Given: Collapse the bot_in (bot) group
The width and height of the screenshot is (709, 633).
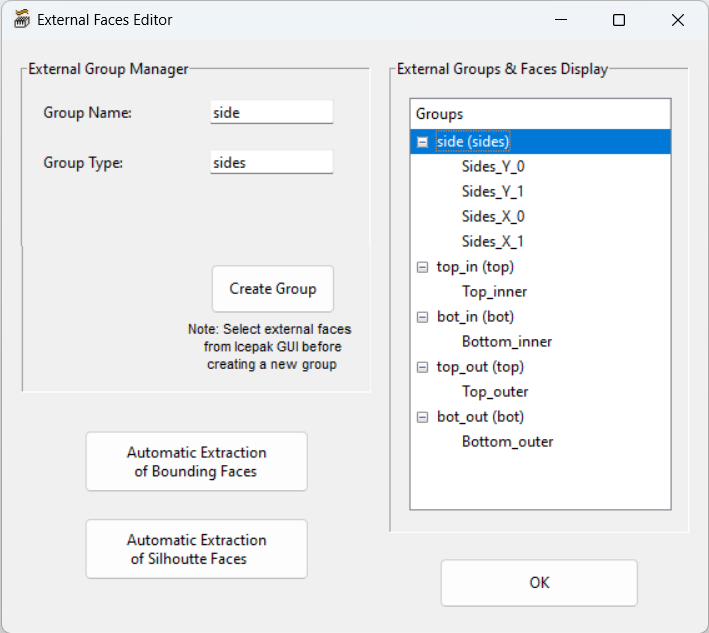Looking at the screenshot, I should [x=423, y=317].
